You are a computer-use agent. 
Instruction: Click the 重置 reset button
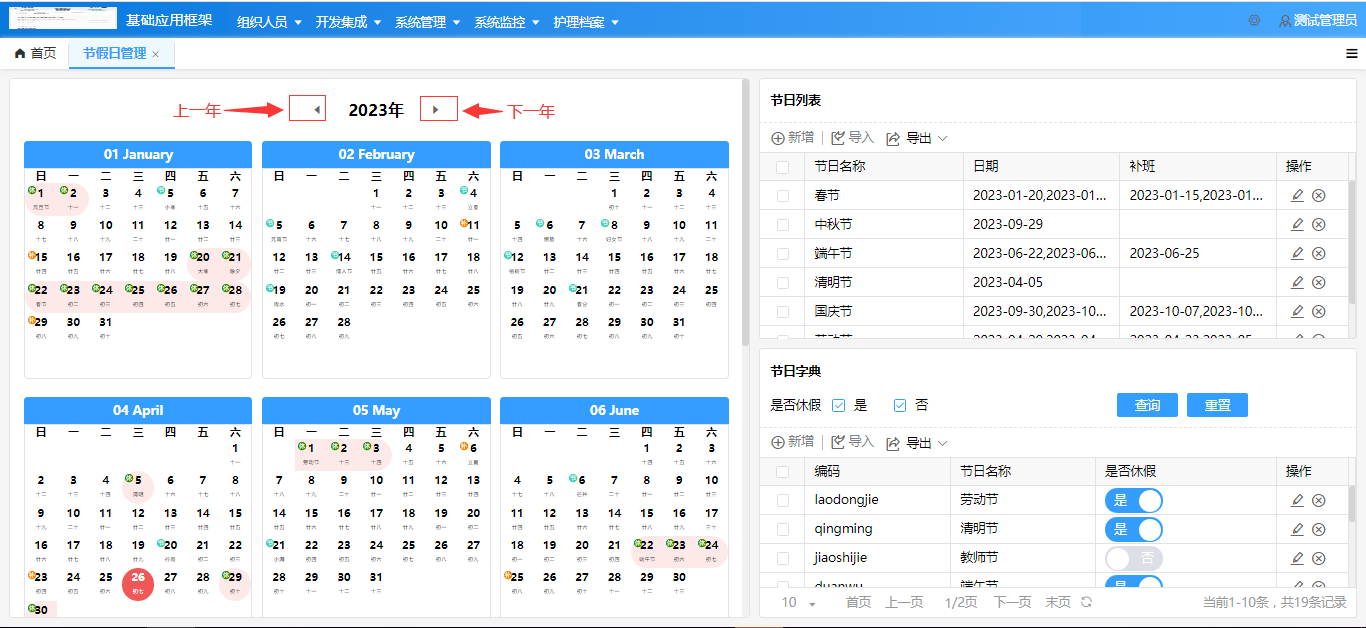coord(1217,404)
